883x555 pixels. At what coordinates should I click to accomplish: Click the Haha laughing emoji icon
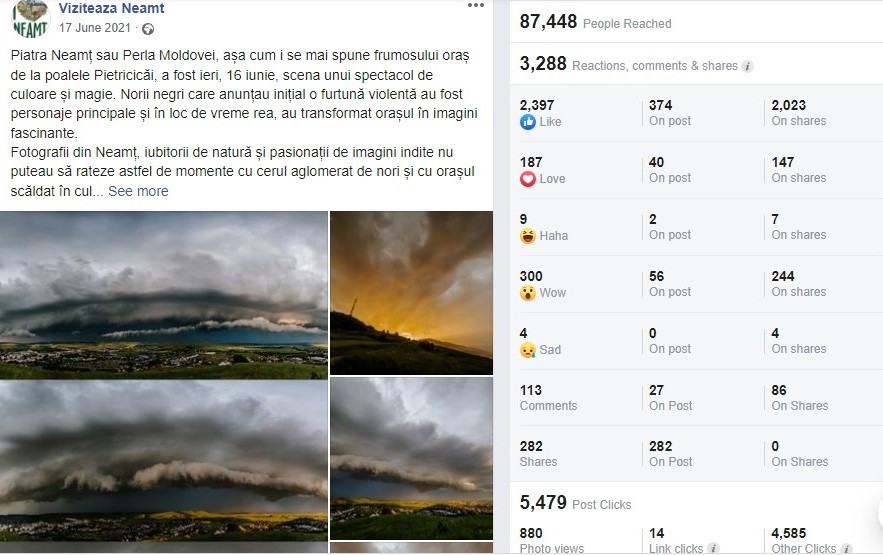tap(528, 236)
